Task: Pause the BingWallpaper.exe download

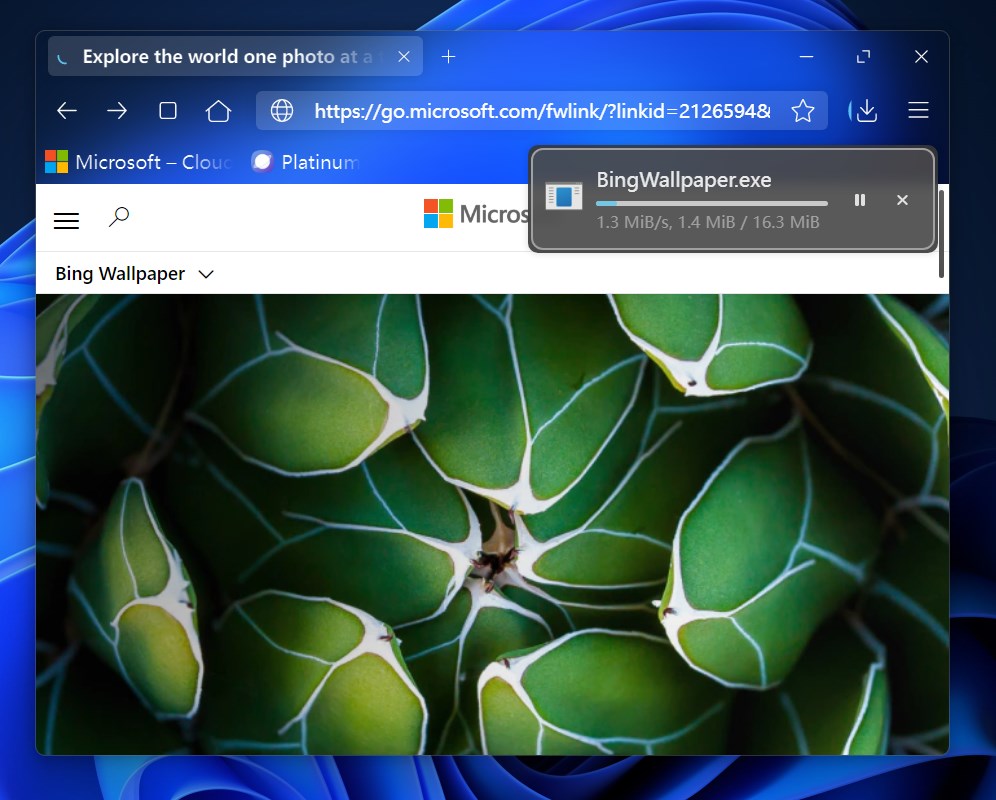Action: [860, 200]
